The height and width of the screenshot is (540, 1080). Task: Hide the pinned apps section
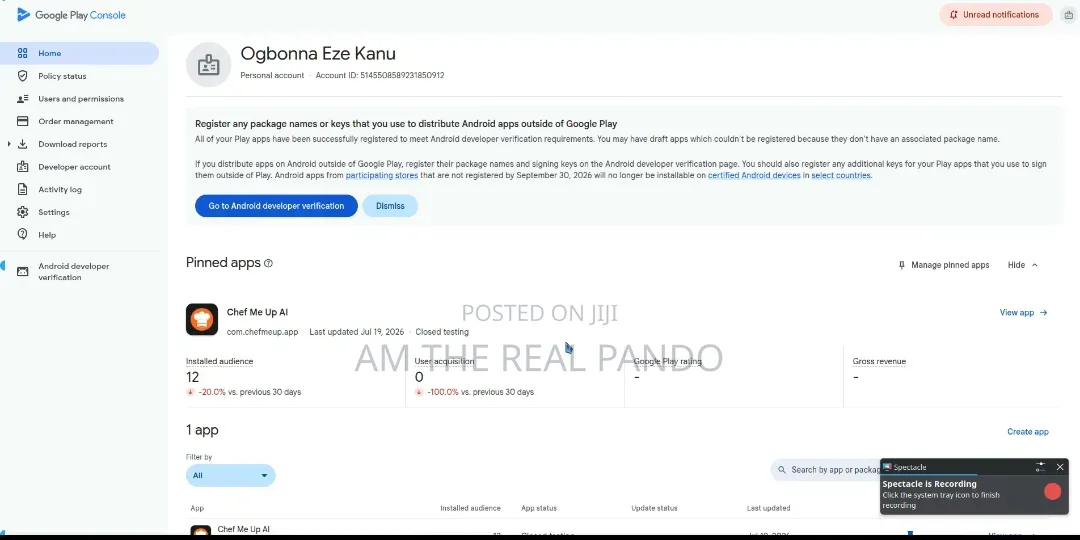[1023, 265]
